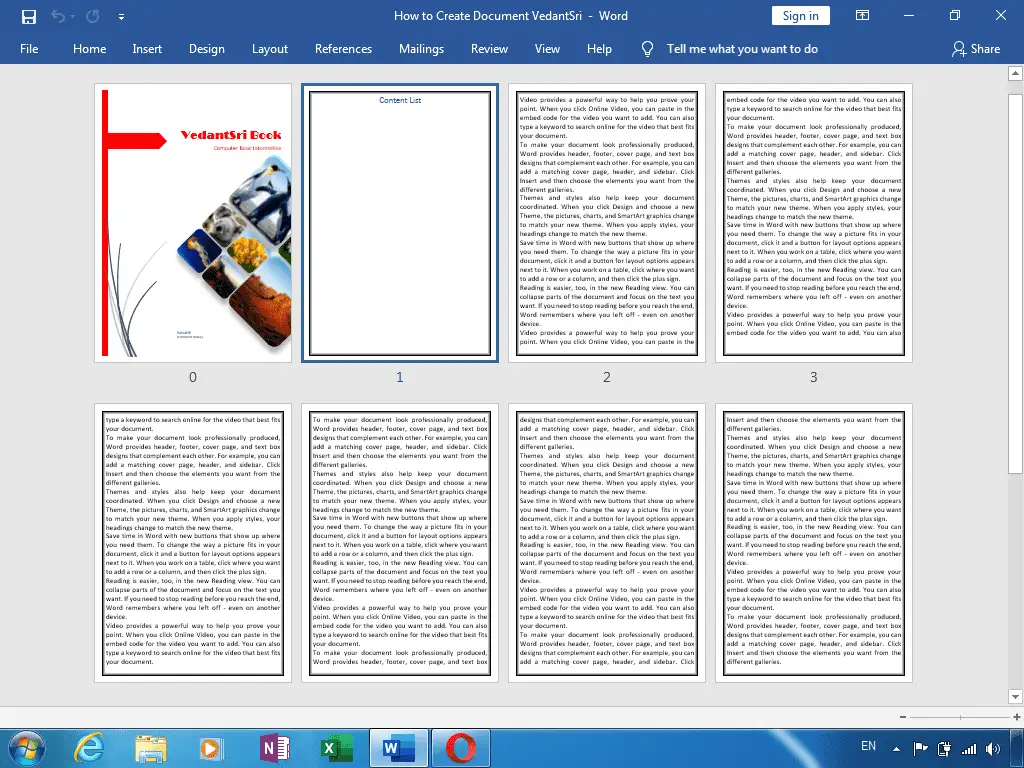The width and height of the screenshot is (1024, 768).
Task: Zoom in with the plus button
Action: (x=1017, y=717)
